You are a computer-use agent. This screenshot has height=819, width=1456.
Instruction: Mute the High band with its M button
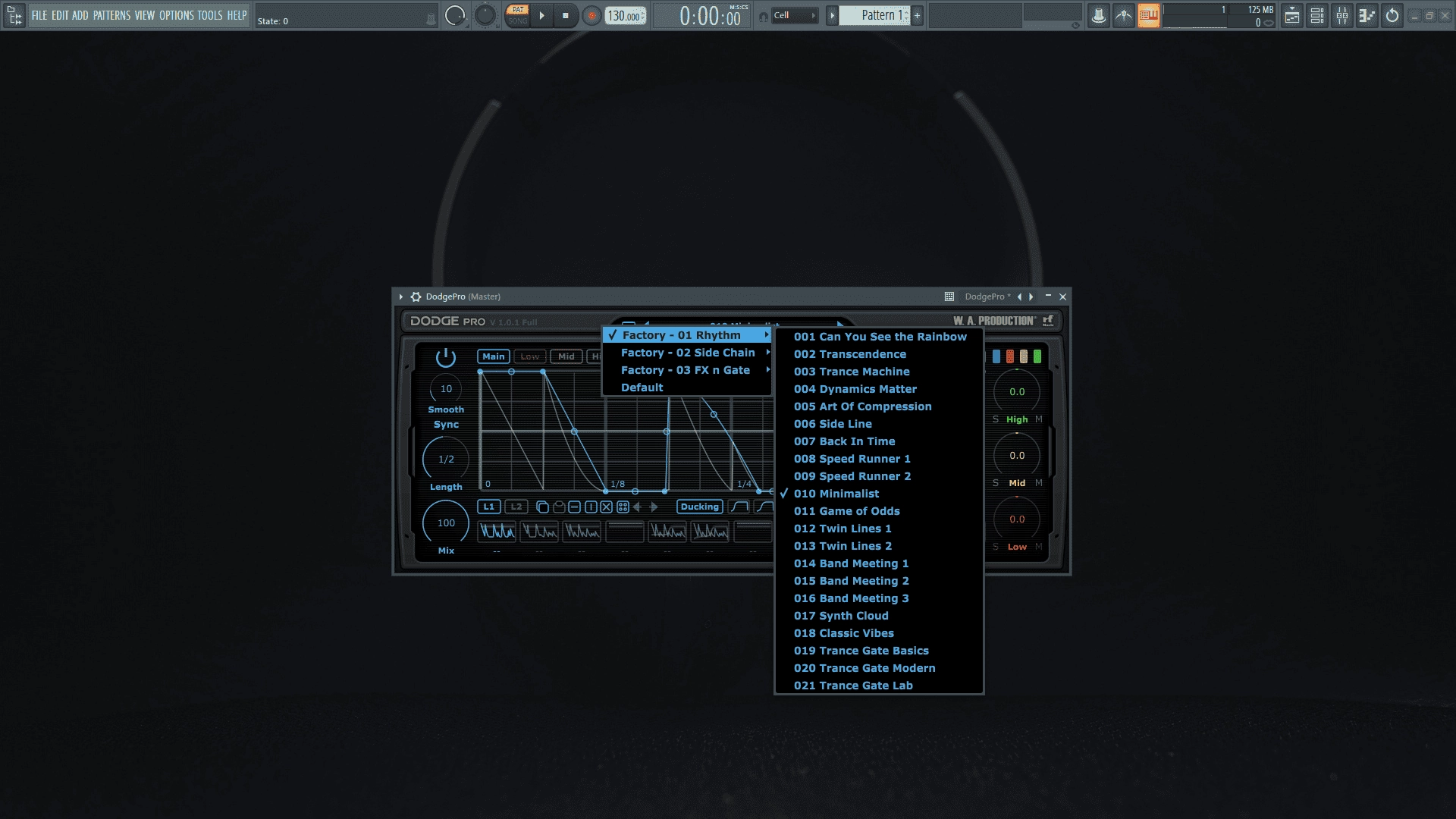(x=1039, y=419)
